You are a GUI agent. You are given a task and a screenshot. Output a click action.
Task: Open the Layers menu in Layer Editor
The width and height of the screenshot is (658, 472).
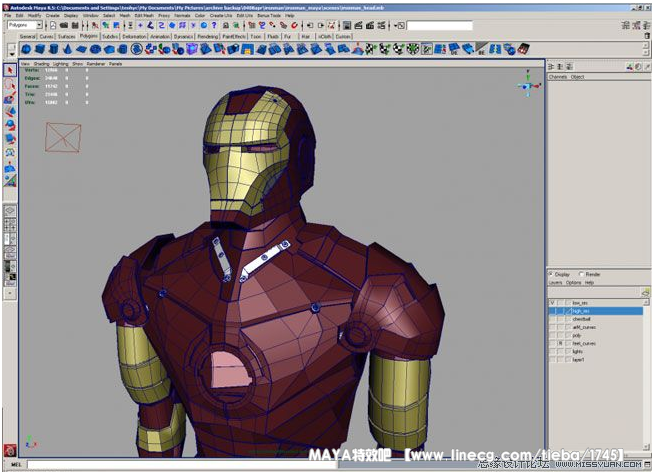pos(555,283)
